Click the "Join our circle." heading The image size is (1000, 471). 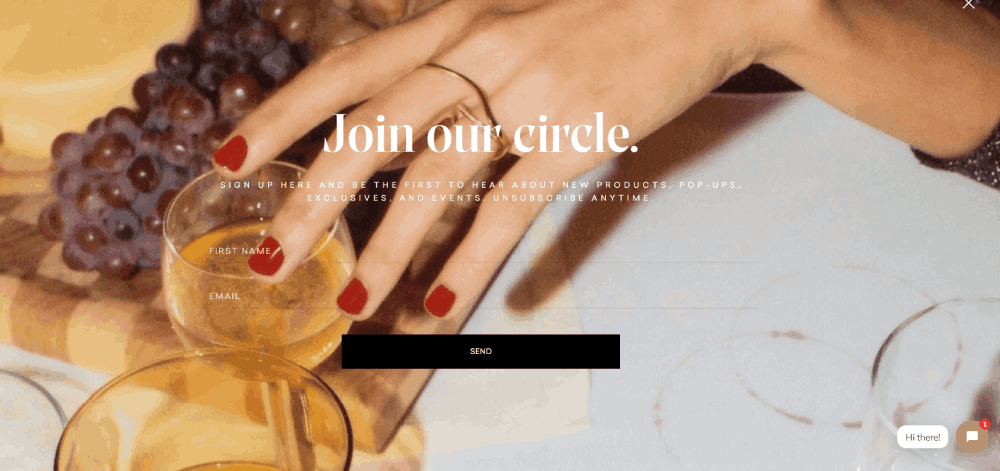click(481, 133)
